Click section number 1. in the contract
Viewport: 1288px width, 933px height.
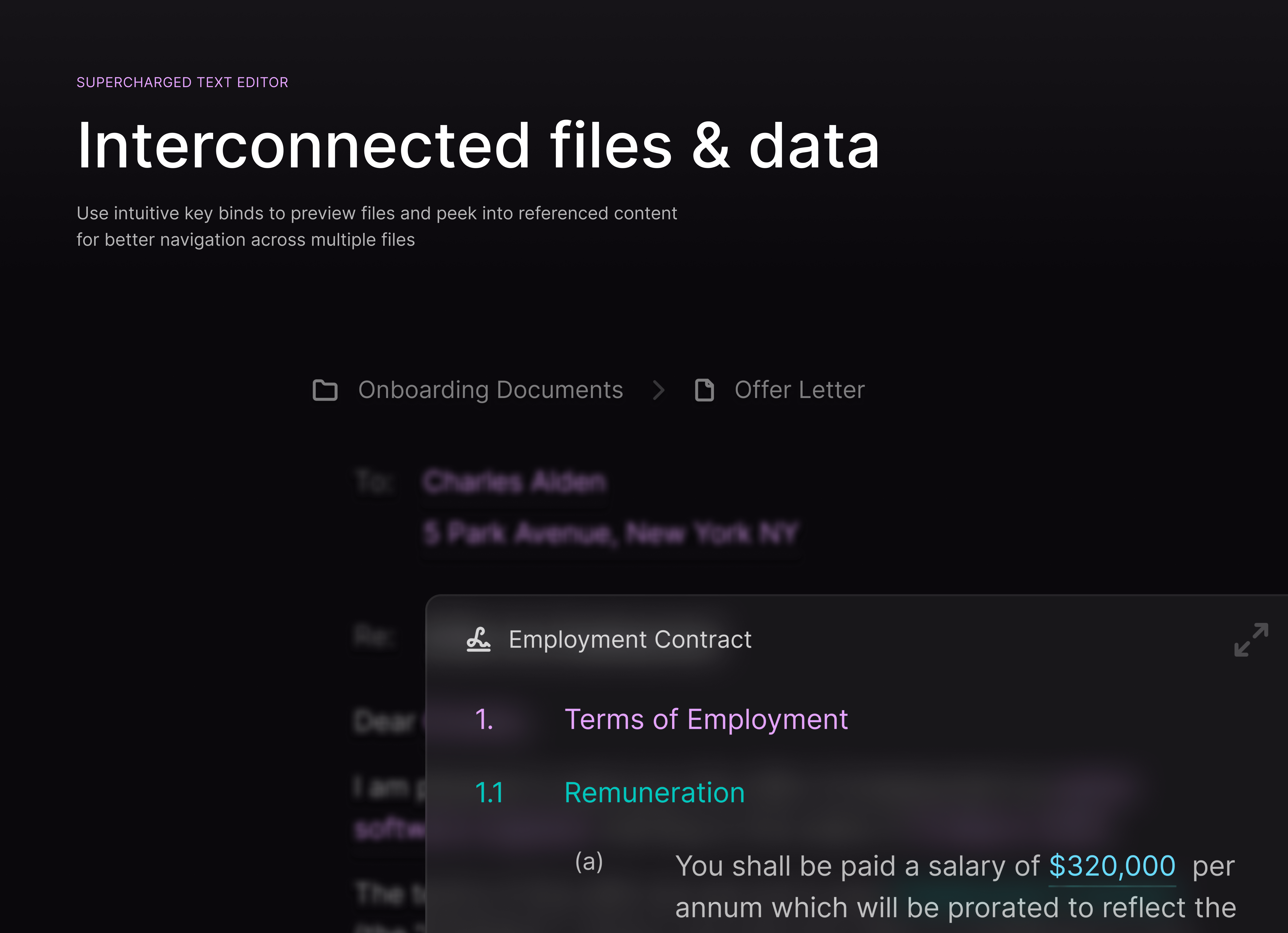(484, 719)
